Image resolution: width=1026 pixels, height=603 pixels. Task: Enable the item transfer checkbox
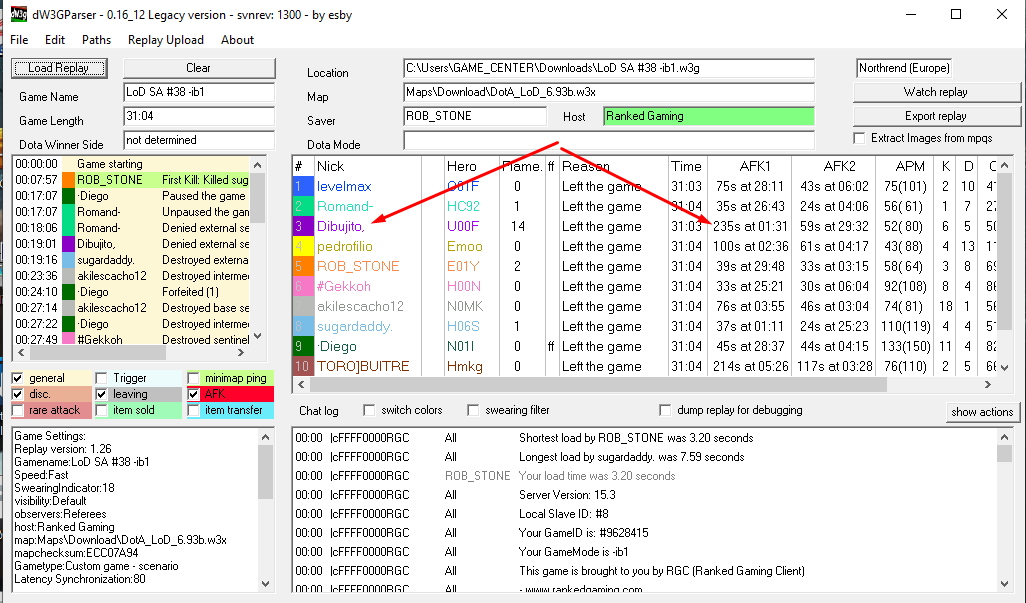[x=193, y=410]
